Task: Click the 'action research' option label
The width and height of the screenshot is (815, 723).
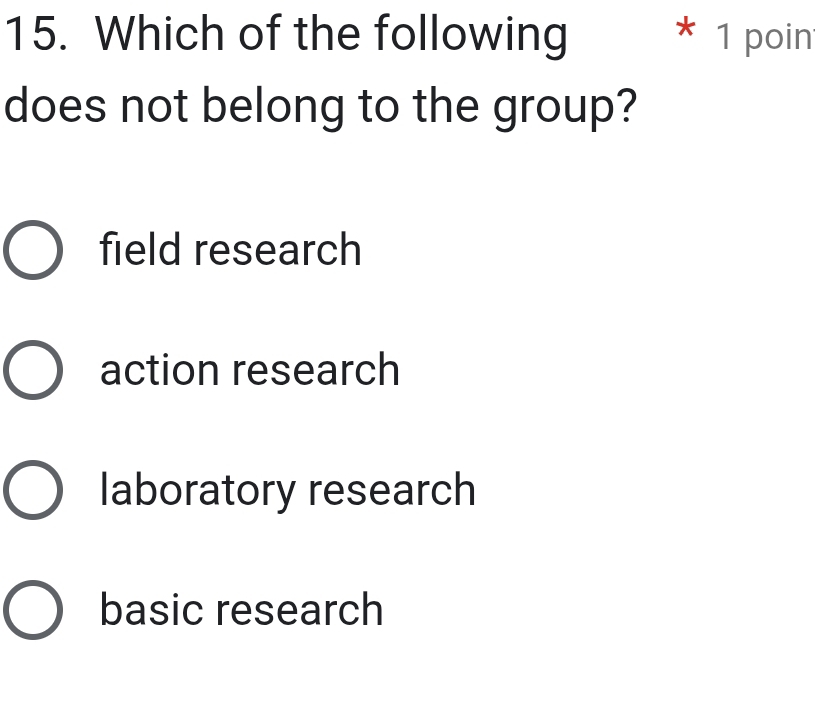Action: pyautogui.click(x=250, y=370)
